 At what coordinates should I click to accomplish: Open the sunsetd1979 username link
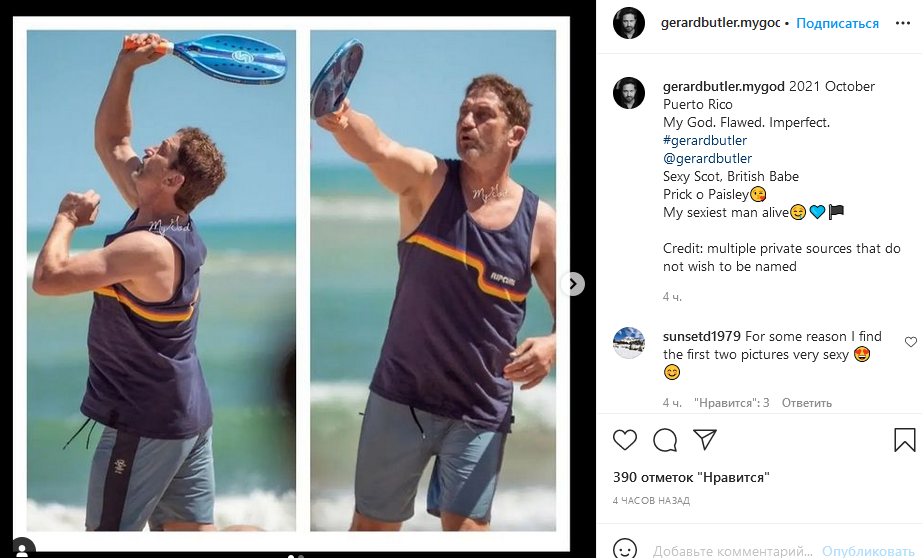[702, 336]
